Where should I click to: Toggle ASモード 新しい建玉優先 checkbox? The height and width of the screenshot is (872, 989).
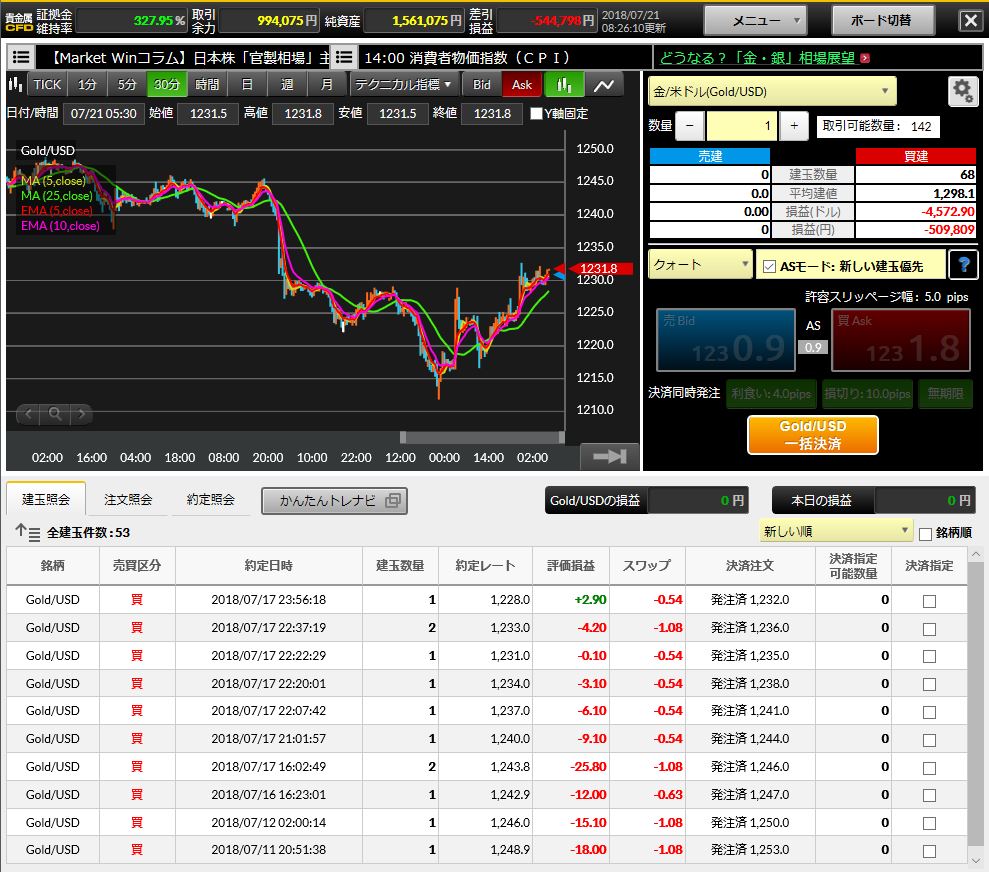click(x=769, y=267)
